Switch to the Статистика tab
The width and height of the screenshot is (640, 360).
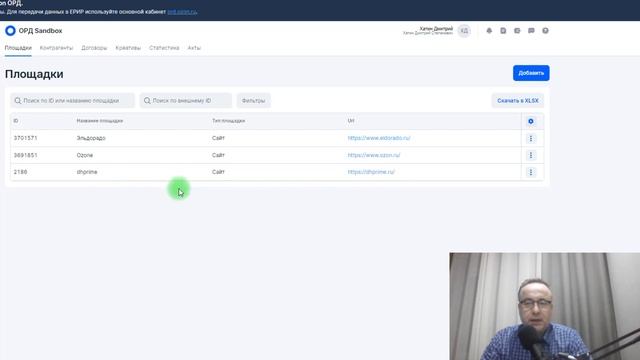(x=164, y=48)
